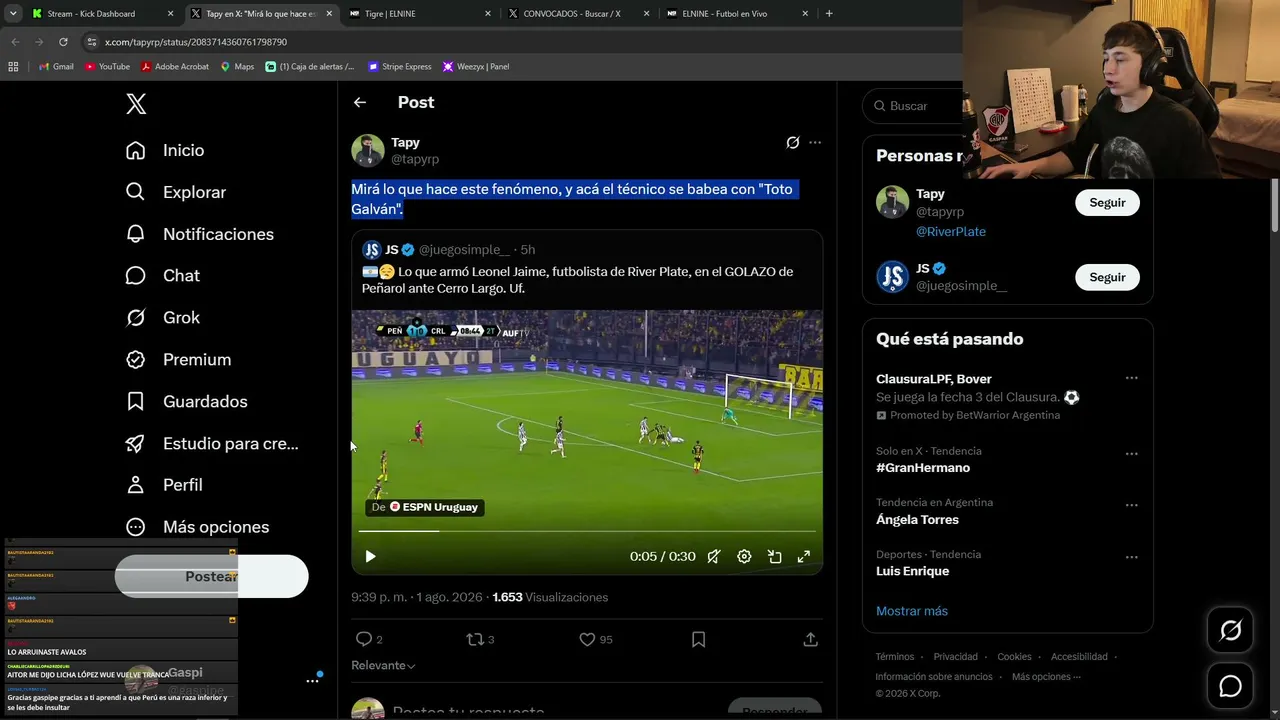Share the post via the share icon

(x=811, y=639)
